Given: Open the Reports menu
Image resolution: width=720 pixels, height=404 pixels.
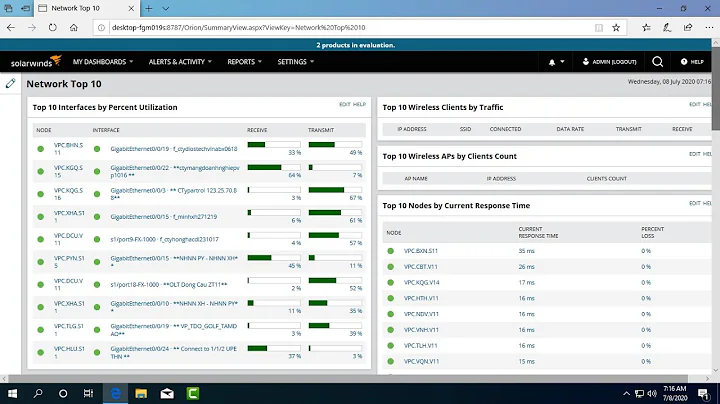Looking at the screenshot, I should click(x=244, y=62).
